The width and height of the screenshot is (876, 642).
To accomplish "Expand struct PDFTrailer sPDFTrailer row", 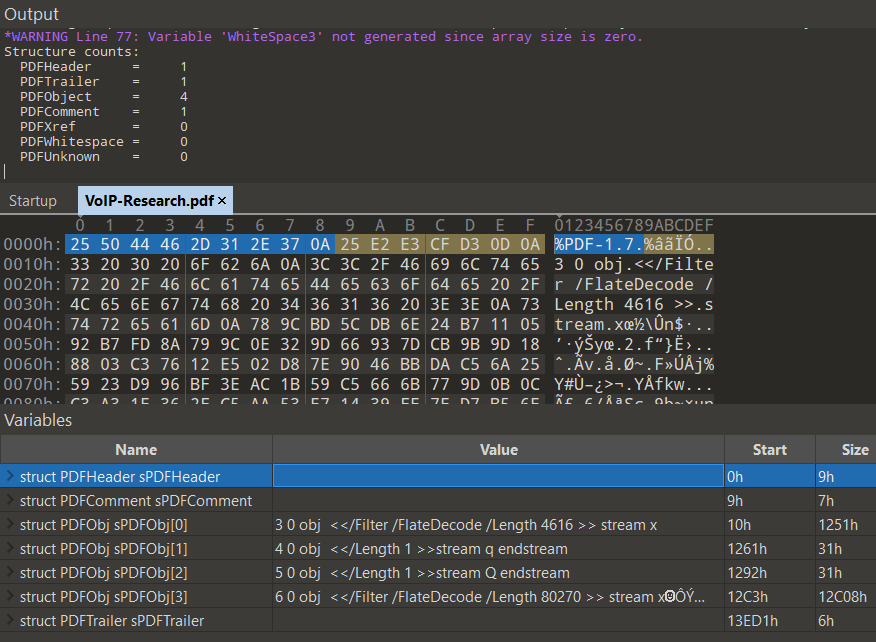I will coord(9,620).
